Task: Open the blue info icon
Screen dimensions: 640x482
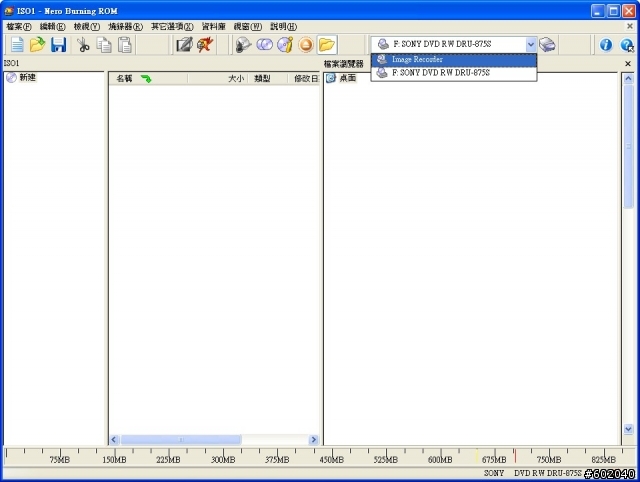Action: click(x=606, y=44)
